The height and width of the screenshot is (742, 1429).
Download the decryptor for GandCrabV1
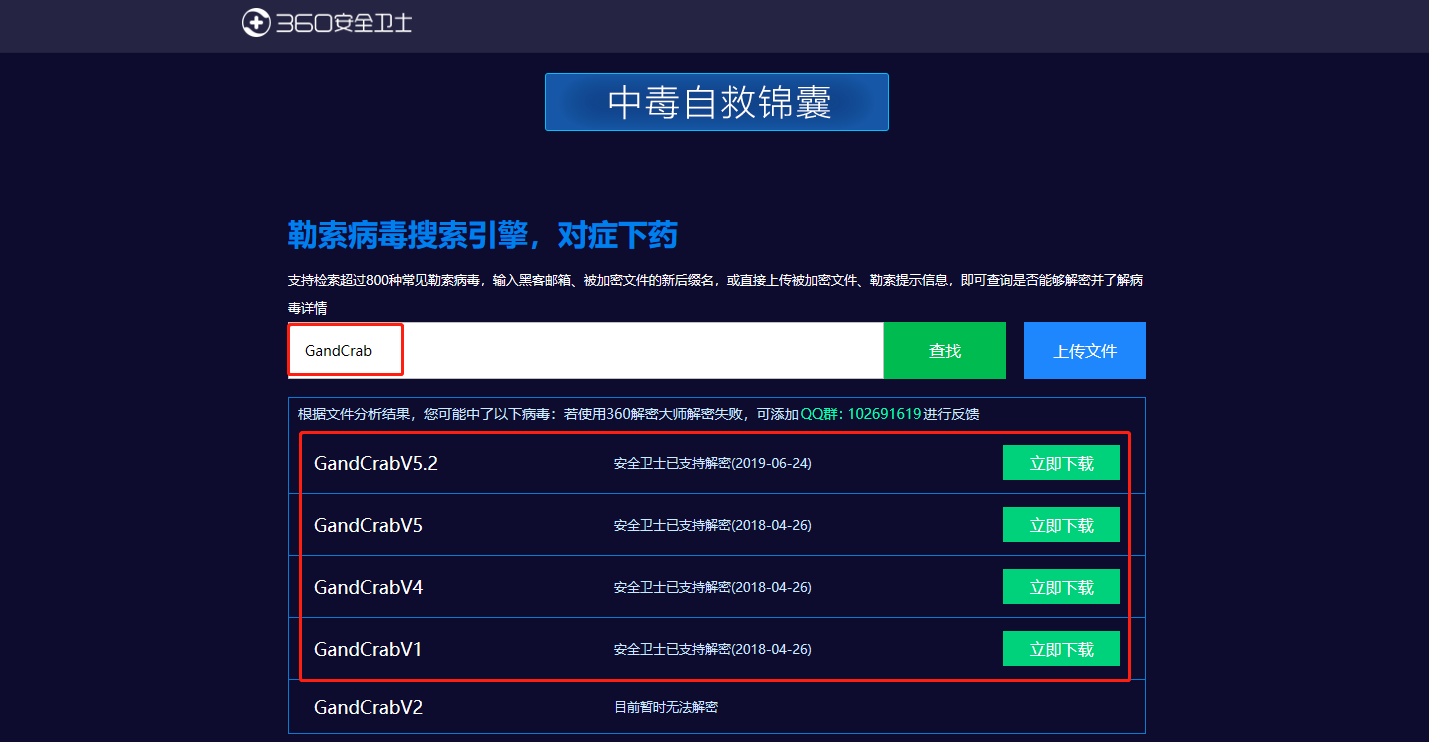1060,649
